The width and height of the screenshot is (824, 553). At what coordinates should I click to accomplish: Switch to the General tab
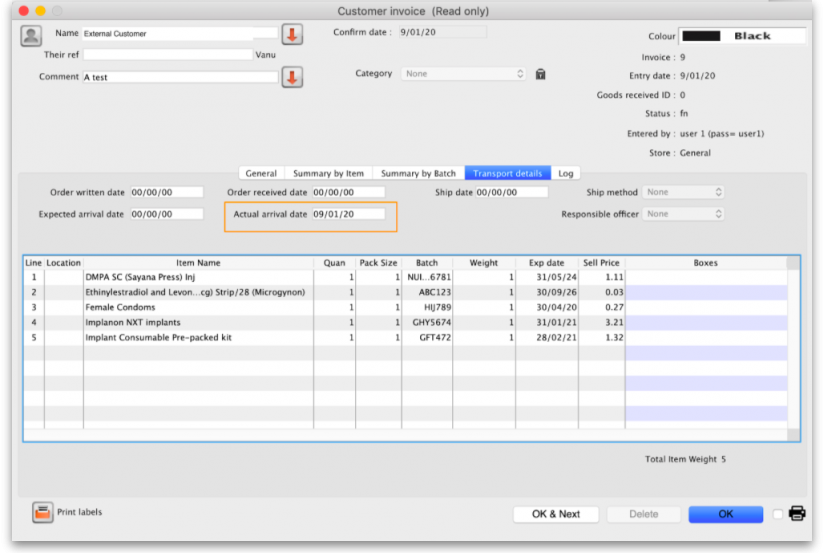tap(261, 174)
